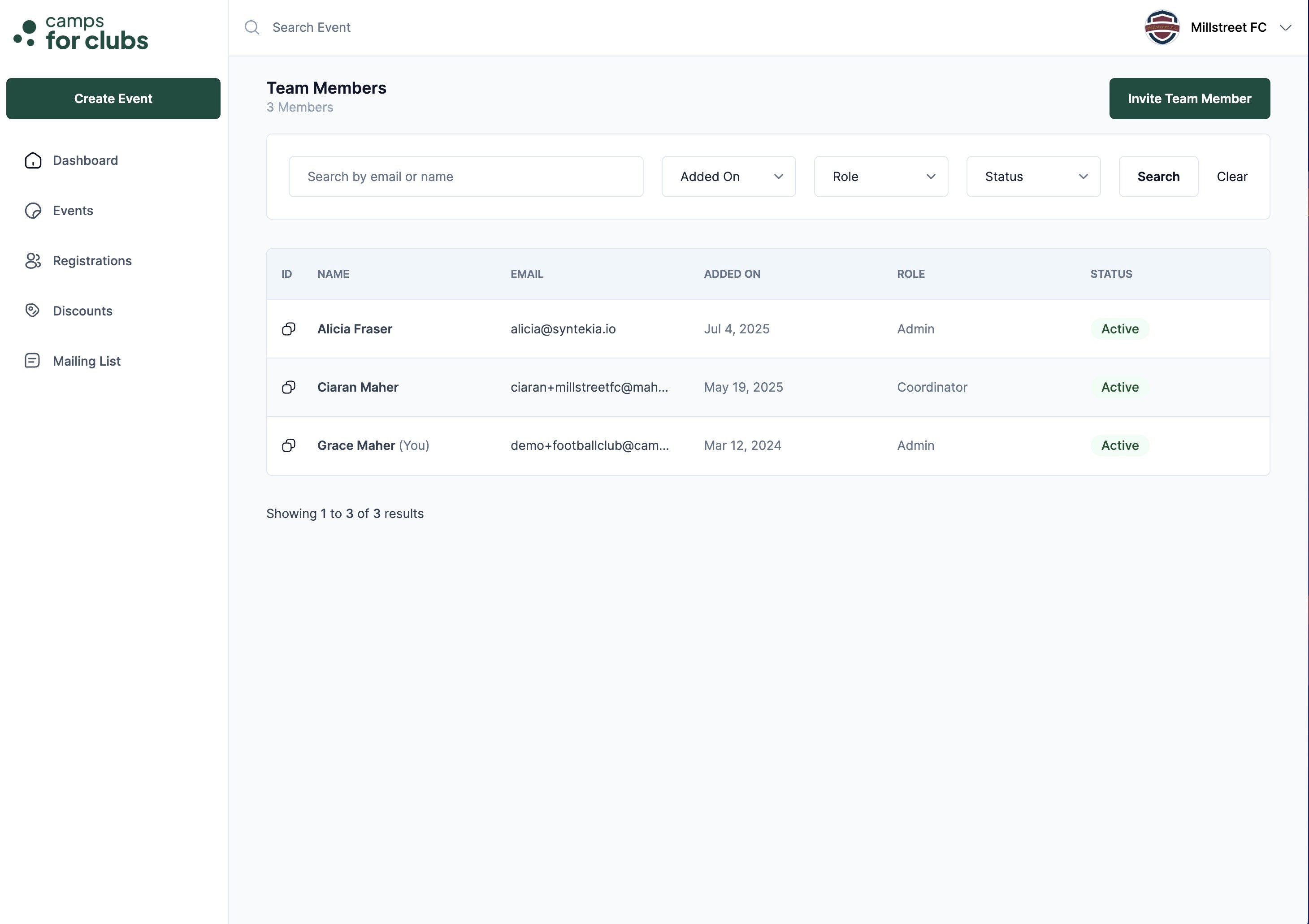Click the magnifier icon beside Search Event

coord(252,27)
